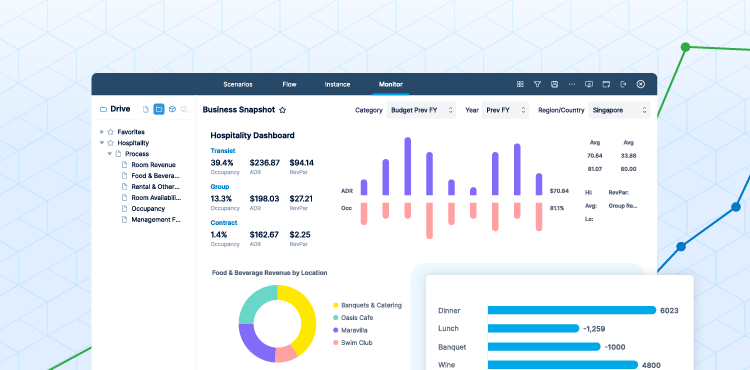The width and height of the screenshot is (750, 370).
Task: Click the window panel icon in top bar
Action: tap(606, 84)
